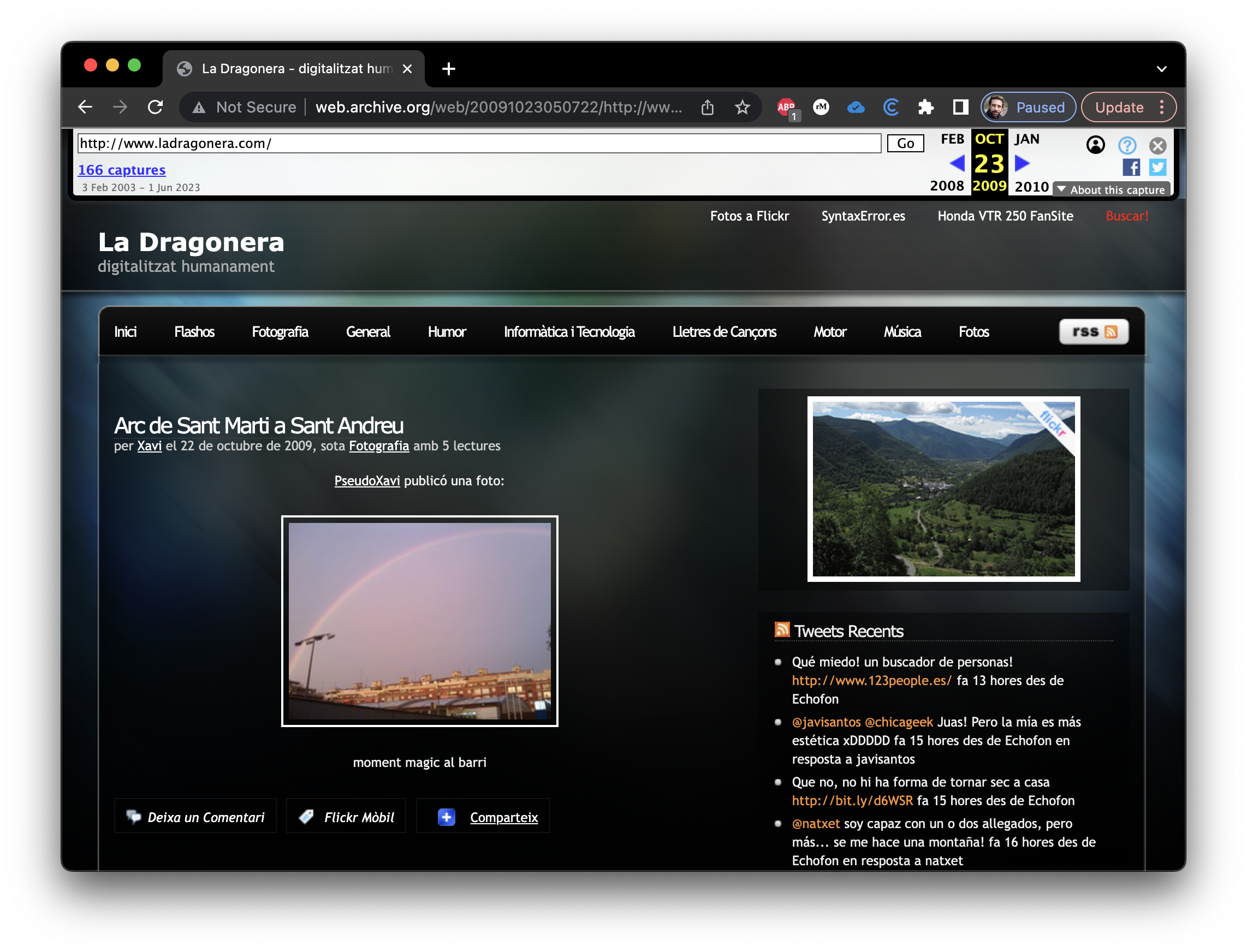The image size is (1247, 952).
Task: Click the AdBlock Plus extension icon
Action: click(x=786, y=107)
